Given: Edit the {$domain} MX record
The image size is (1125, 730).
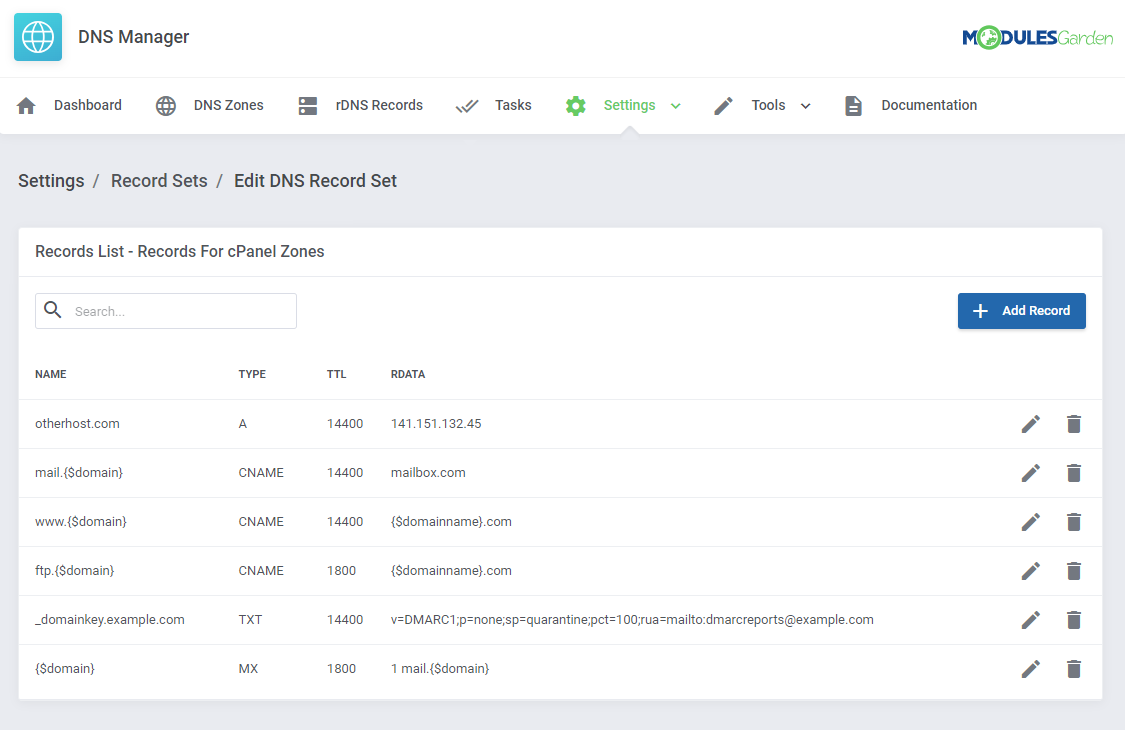Looking at the screenshot, I should click(1031, 669).
